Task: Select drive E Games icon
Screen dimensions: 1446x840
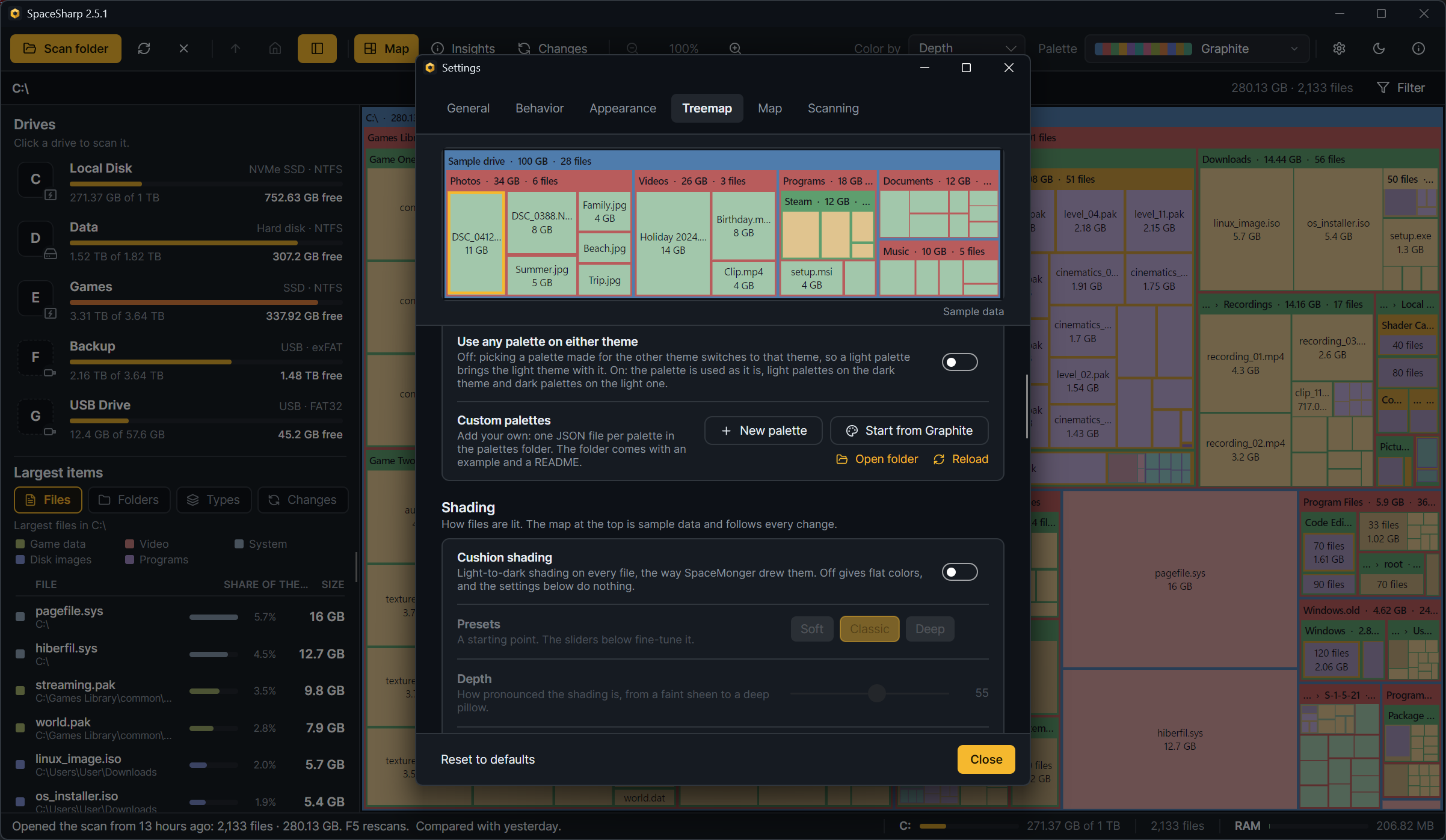Action: tap(36, 298)
